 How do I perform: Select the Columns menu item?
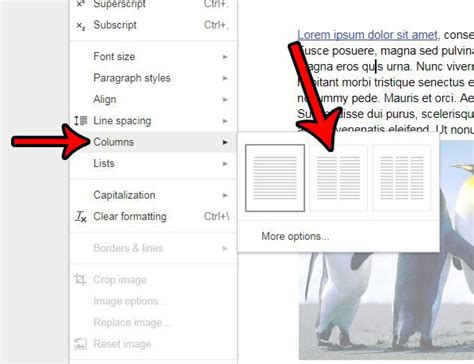pyautogui.click(x=154, y=142)
